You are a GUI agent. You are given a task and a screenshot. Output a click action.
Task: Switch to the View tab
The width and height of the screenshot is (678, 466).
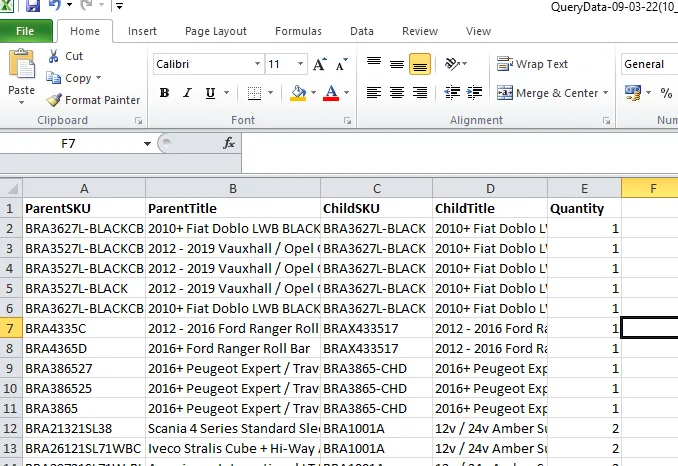click(478, 31)
